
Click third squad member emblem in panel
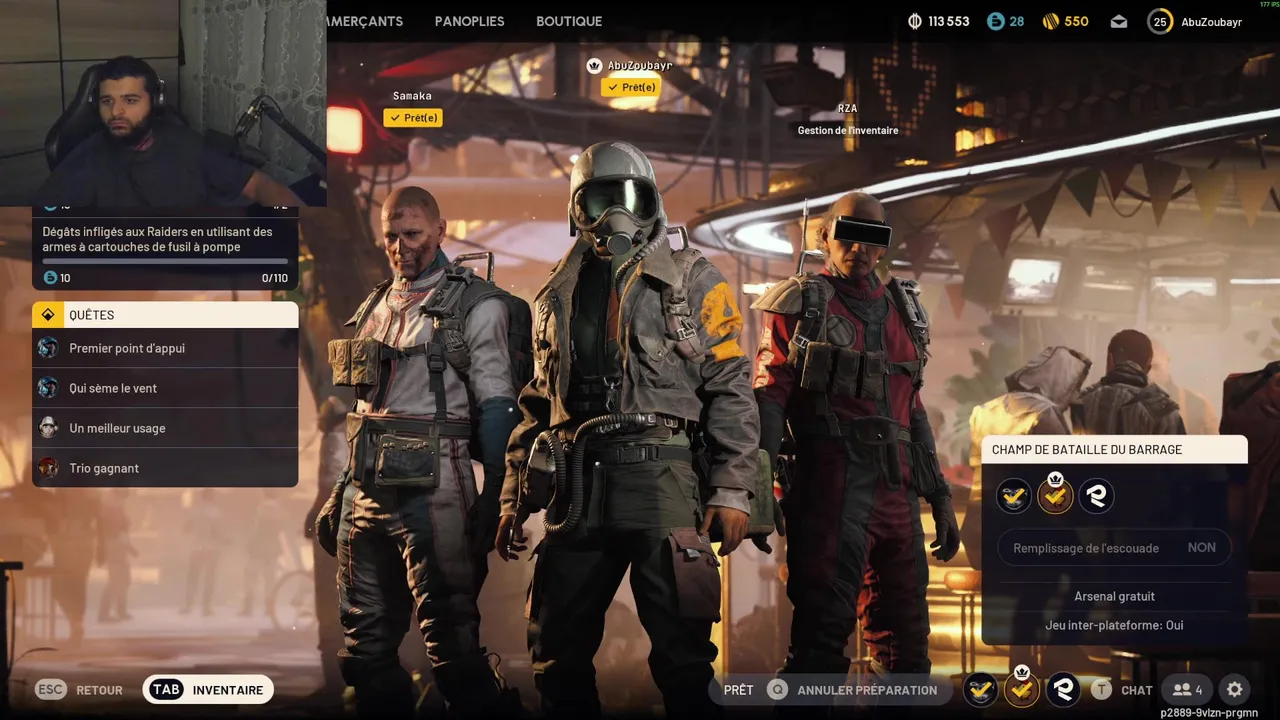(1096, 496)
